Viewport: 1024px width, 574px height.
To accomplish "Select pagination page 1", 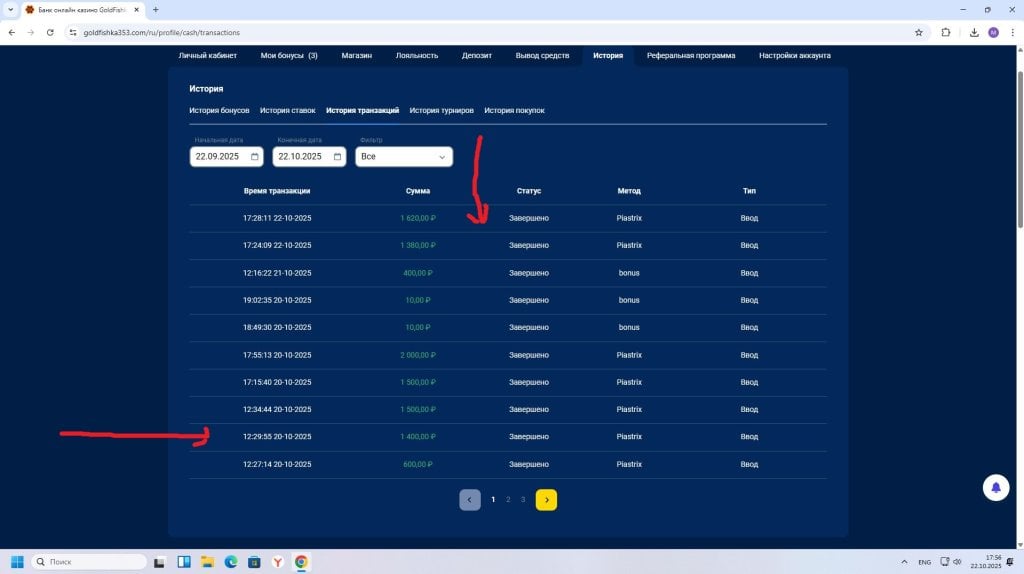I will (493, 500).
